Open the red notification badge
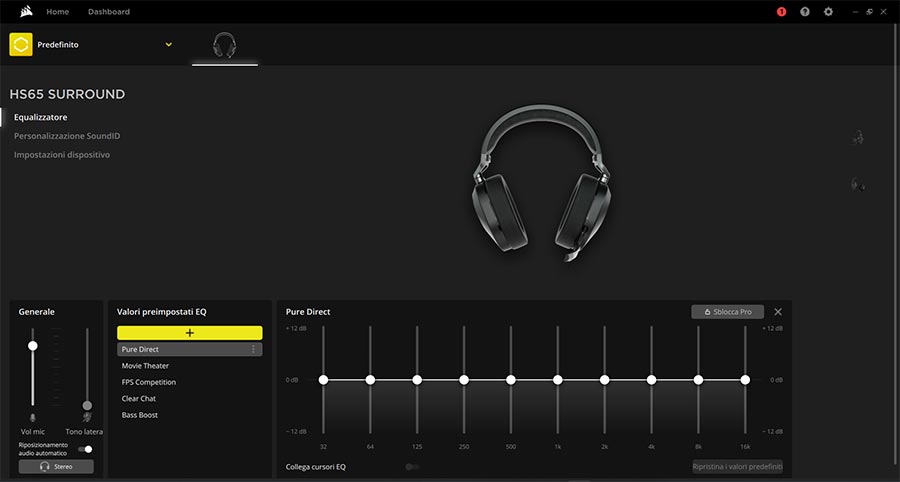900x482 pixels. [781, 11]
